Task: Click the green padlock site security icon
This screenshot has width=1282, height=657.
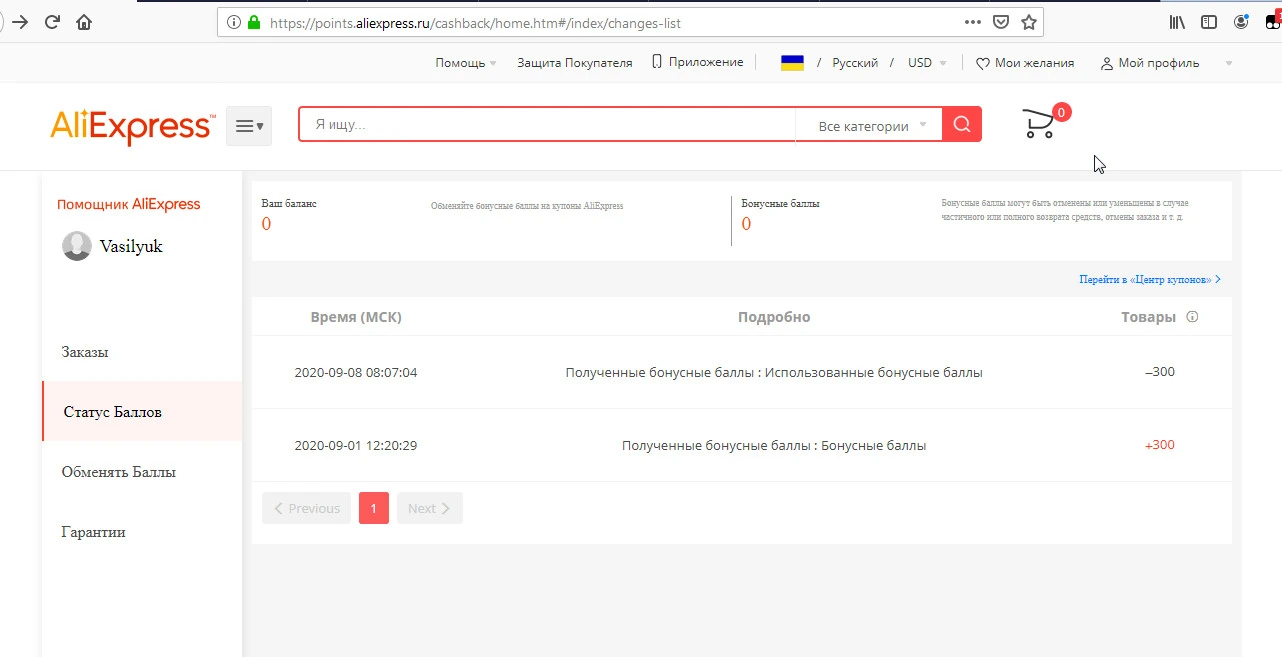Action: [x=254, y=22]
